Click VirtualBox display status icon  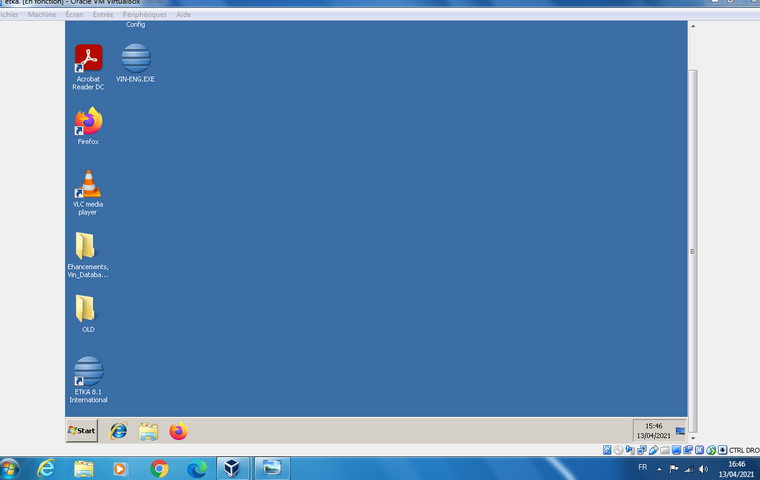(676, 450)
